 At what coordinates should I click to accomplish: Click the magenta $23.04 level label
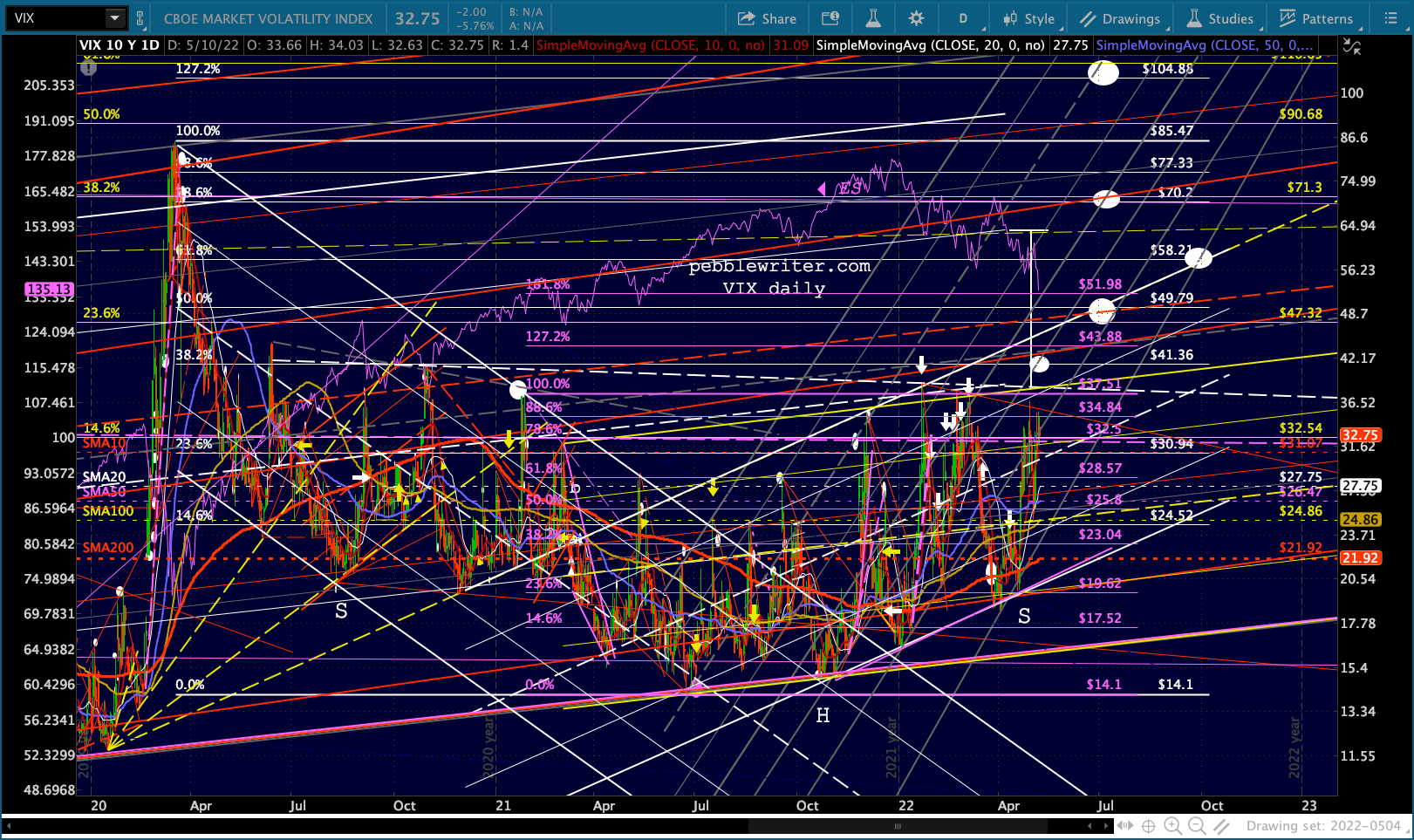(1100, 535)
